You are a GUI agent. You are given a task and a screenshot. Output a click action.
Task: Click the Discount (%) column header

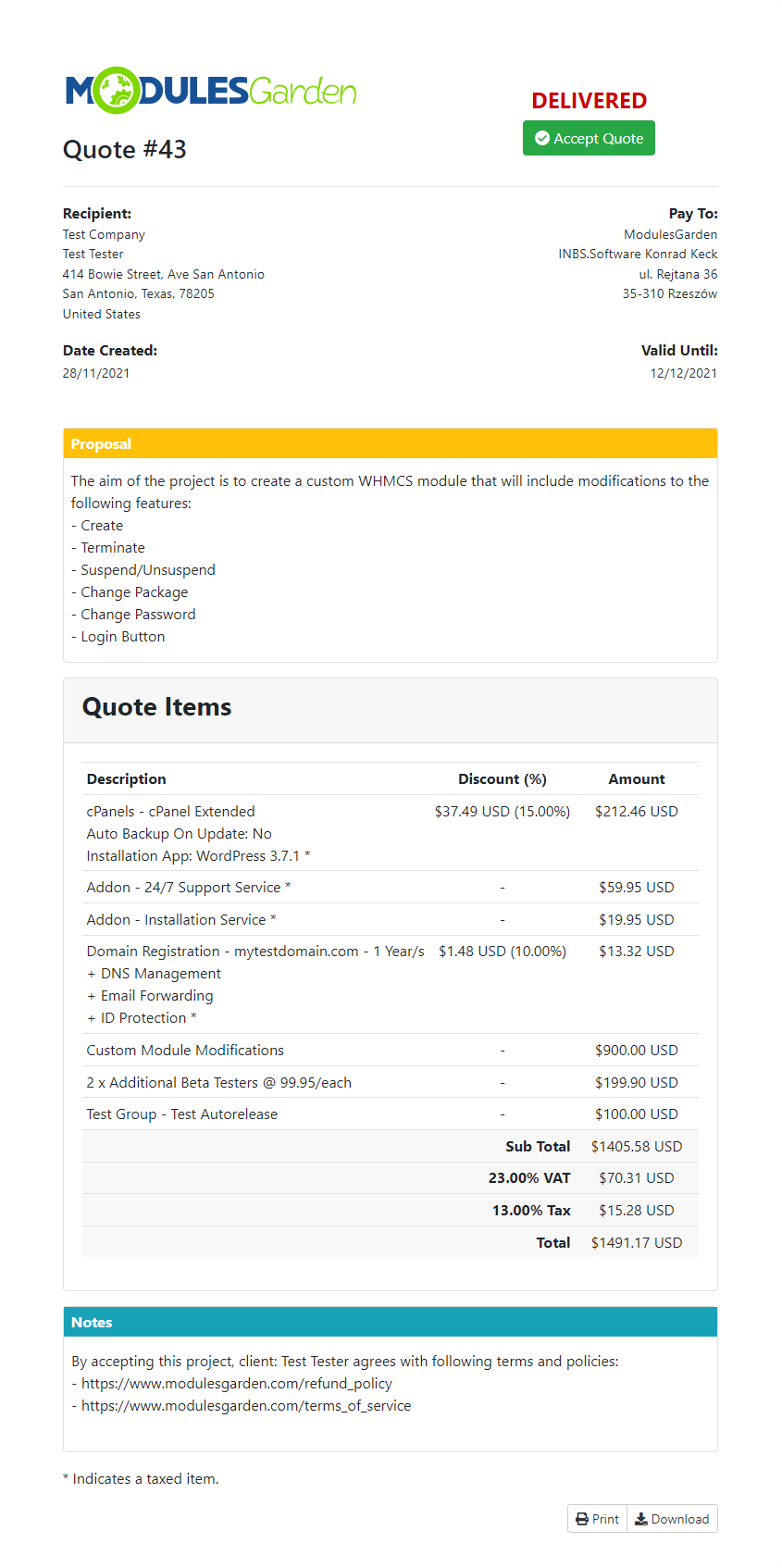[503, 779]
